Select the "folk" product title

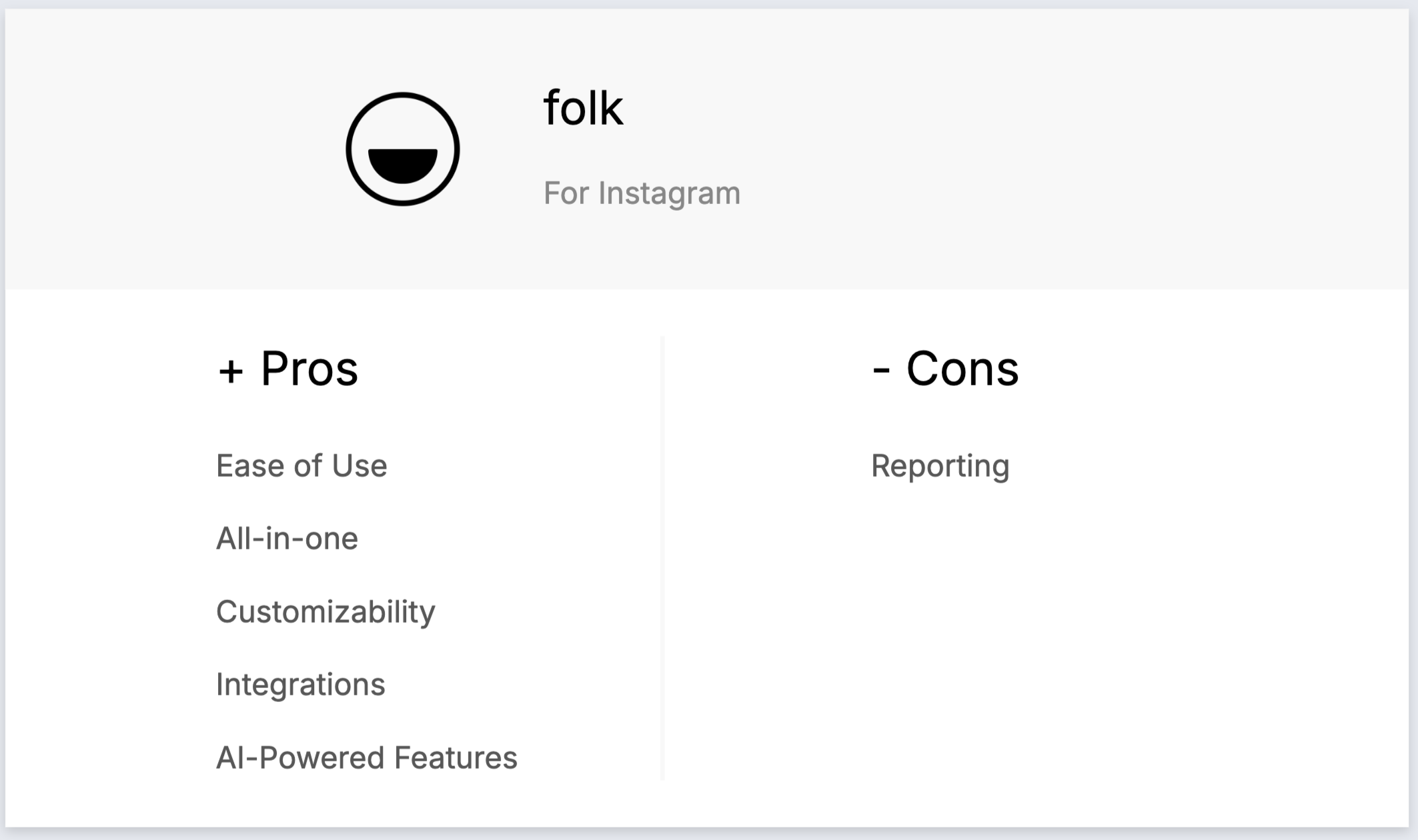[x=583, y=108]
